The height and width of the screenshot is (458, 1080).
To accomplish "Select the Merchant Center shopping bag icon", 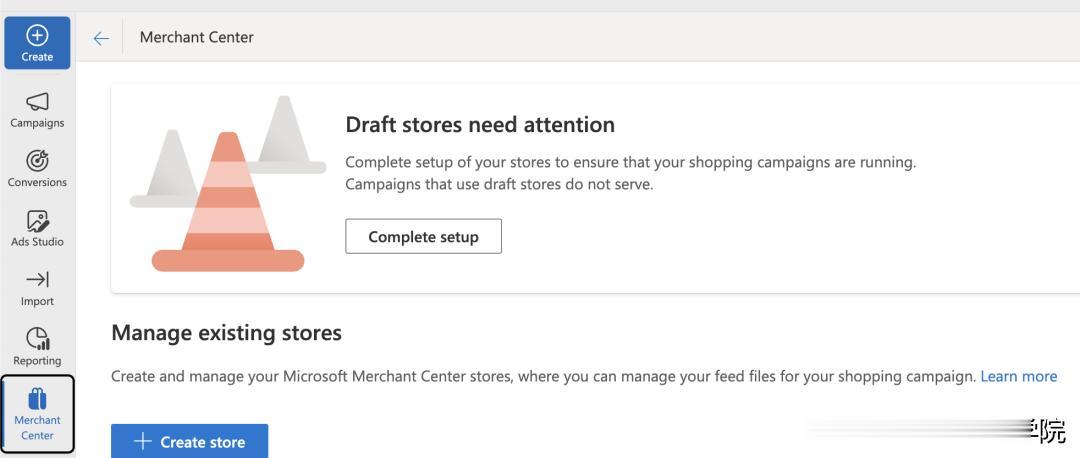I will tap(37, 398).
